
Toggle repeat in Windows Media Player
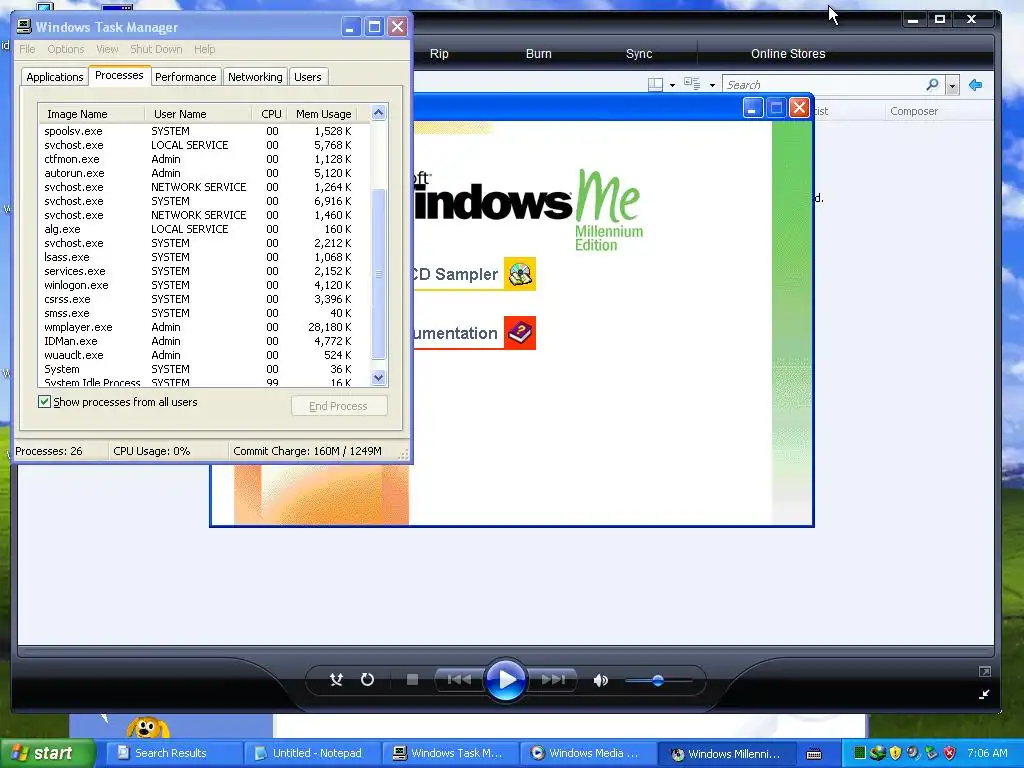(x=368, y=680)
